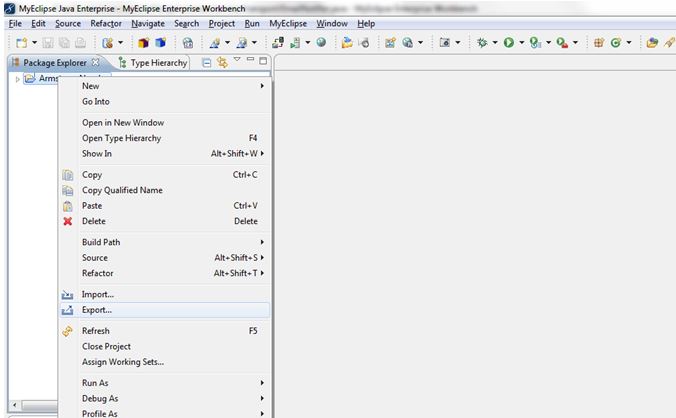Click the green Run button icon
Viewport: 676px width, 418px height.
509,42
